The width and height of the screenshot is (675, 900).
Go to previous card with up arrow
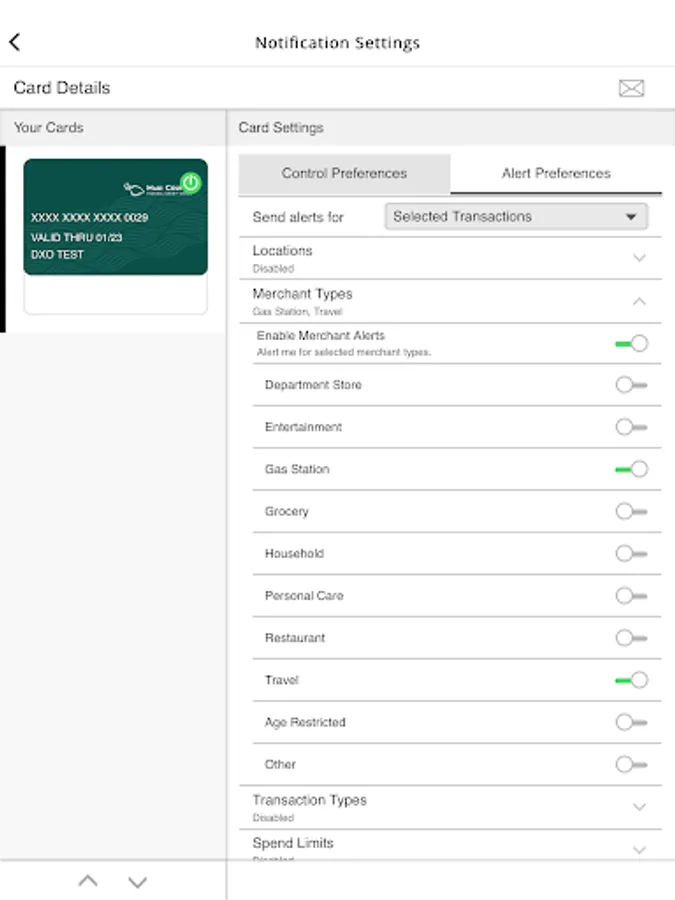click(x=88, y=881)
